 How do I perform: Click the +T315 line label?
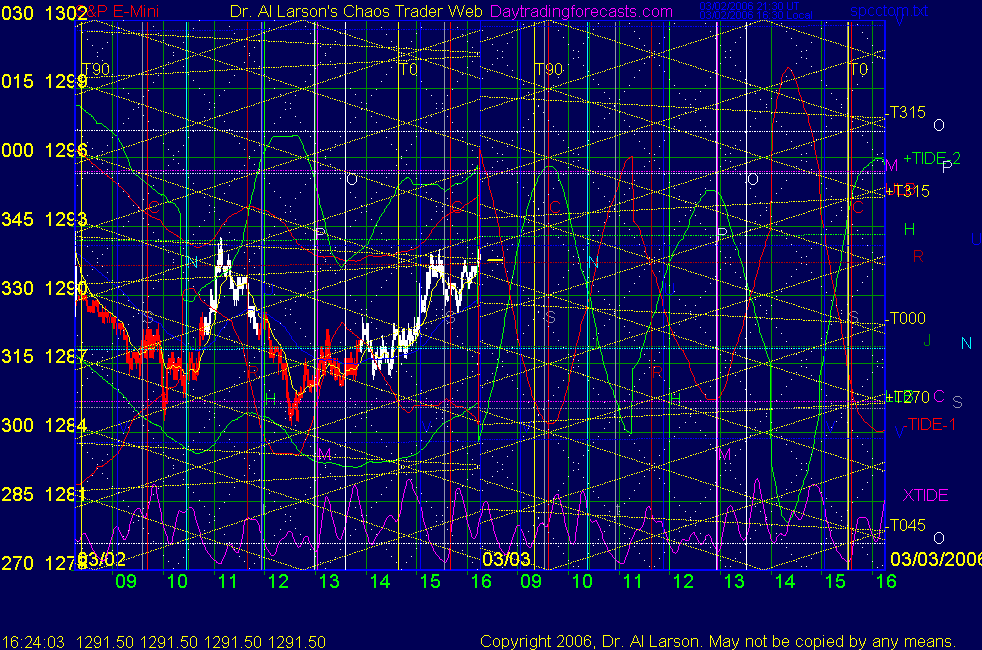click(907, 191)
